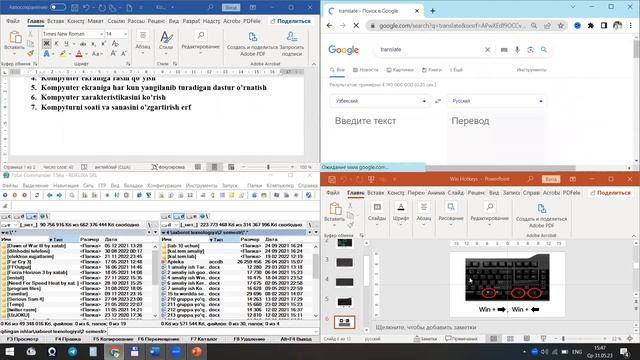Screen dimensions: 640x360
Task: Click Создать и поделиться Adobe PDF in Word
Action: (x=253, y=44)
